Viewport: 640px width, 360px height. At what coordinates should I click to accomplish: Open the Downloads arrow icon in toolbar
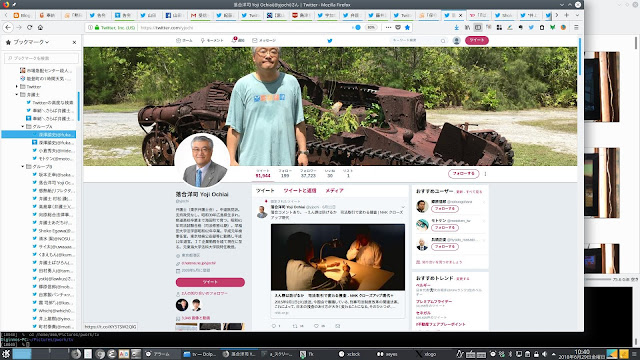point(456,27)
